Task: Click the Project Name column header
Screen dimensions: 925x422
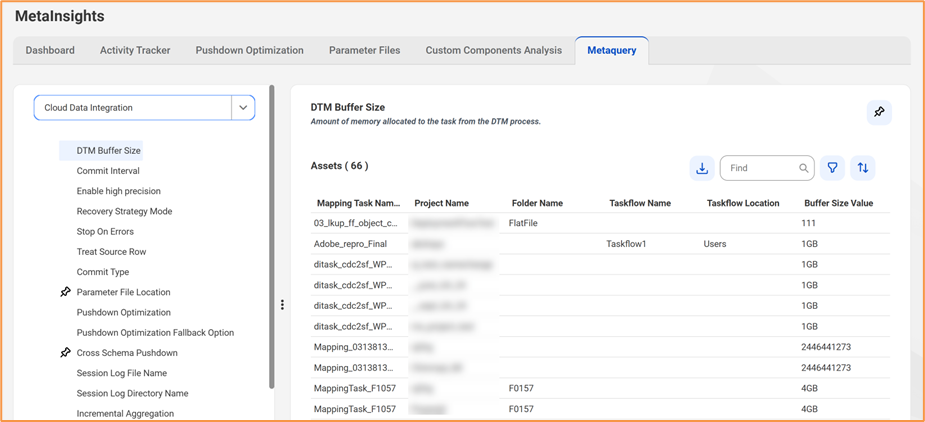Action: tap(442, 203)
